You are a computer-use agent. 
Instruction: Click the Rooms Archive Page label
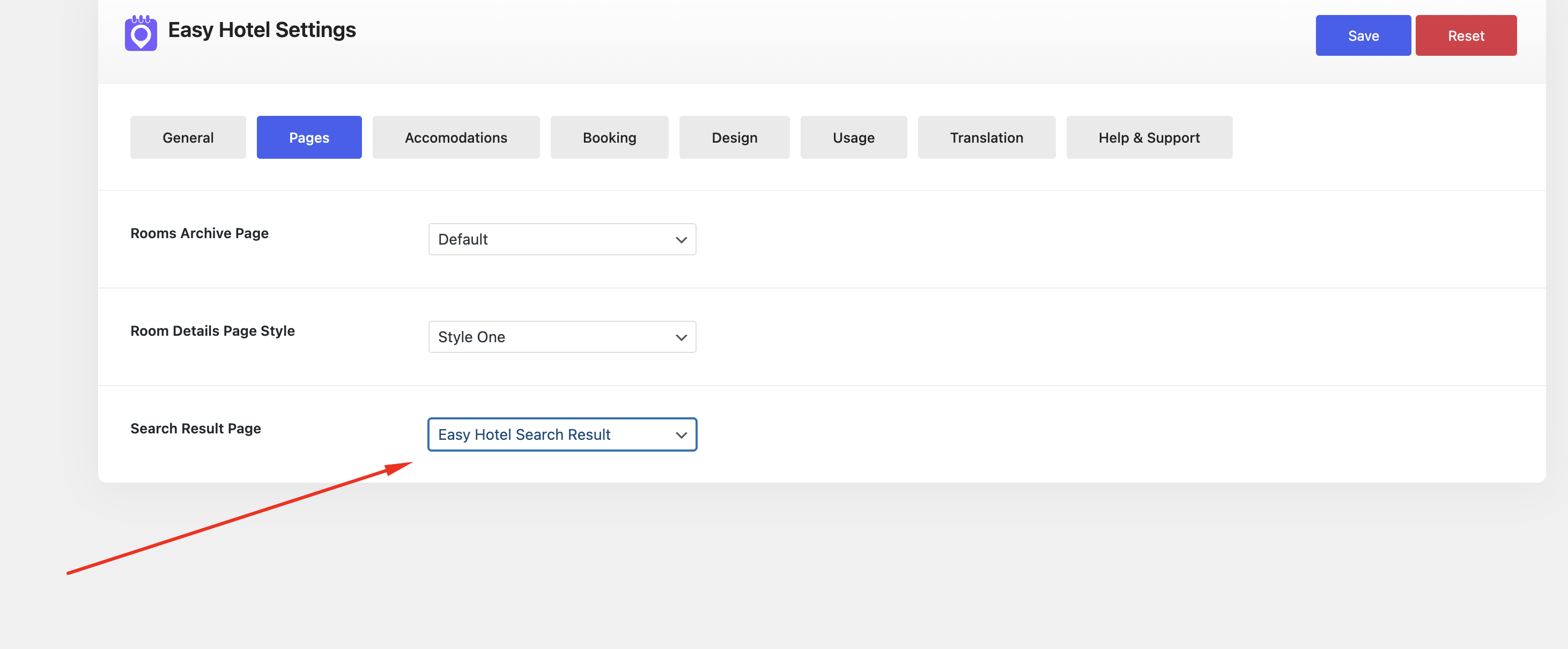point(199,233)
